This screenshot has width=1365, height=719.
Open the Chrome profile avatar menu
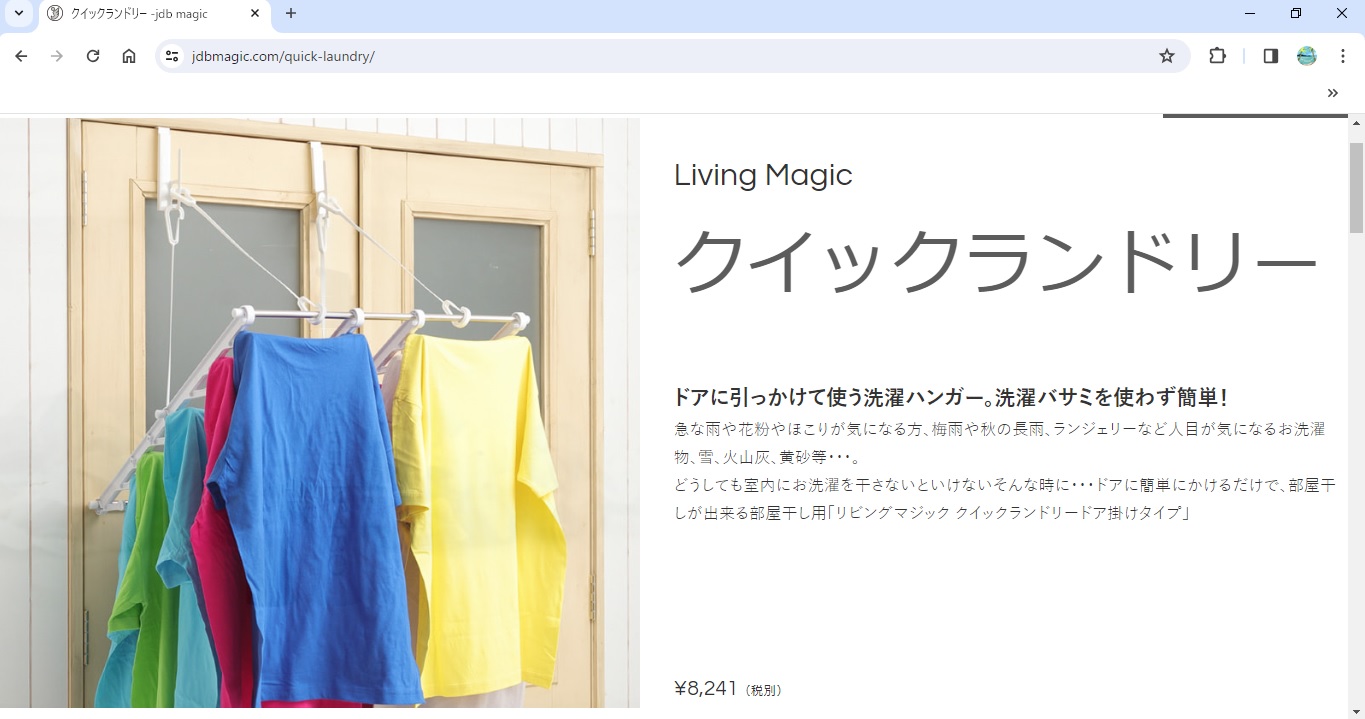[1307, 56]
